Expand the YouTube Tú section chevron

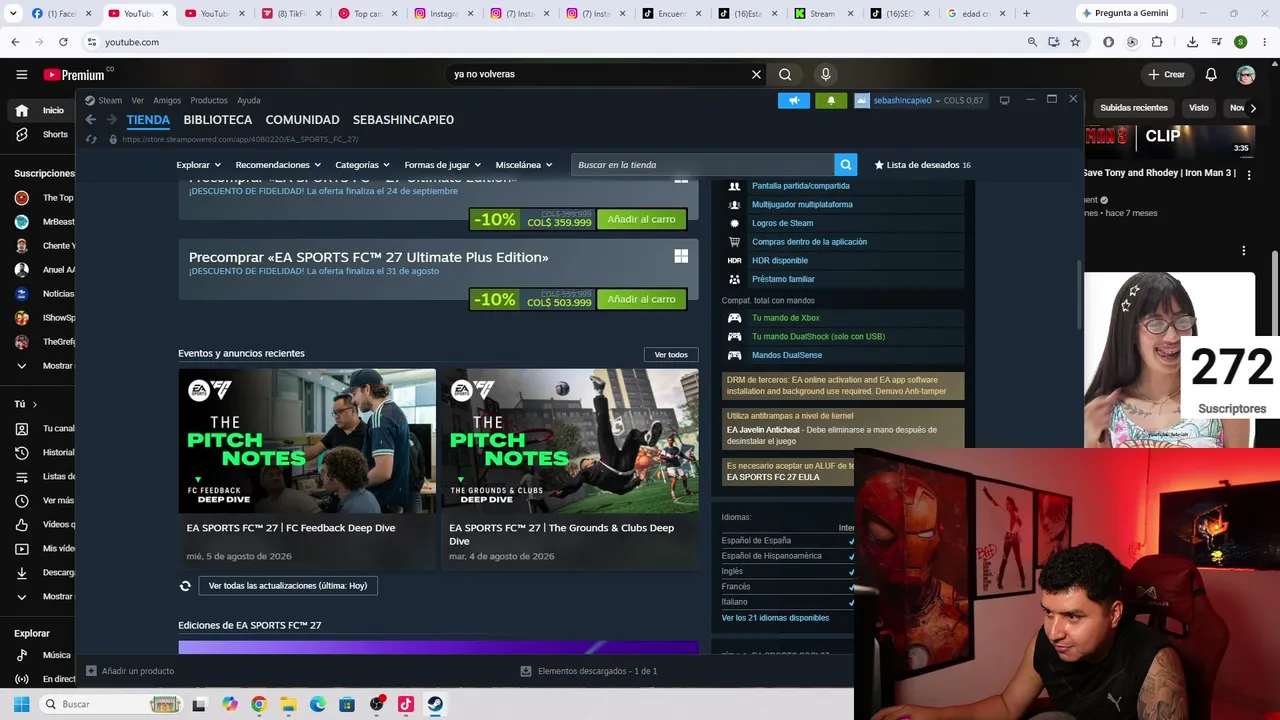click(x=34, y=404)
